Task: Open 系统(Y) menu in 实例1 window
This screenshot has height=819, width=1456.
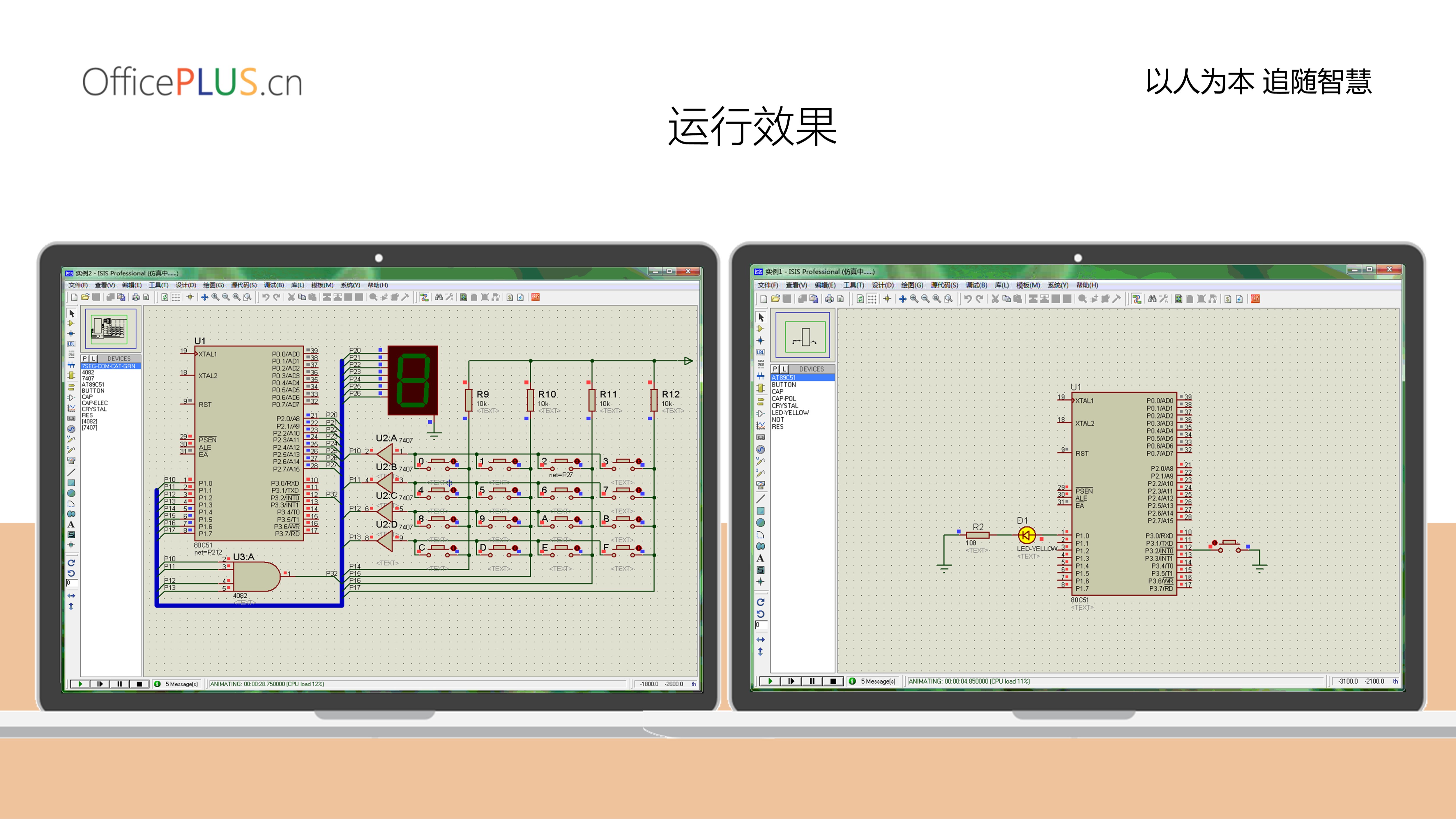Action: 1058,285
